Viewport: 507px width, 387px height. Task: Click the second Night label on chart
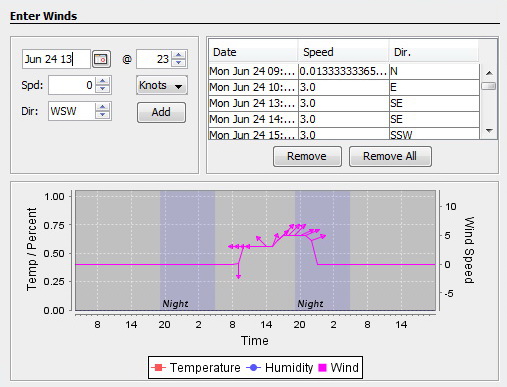310,304
